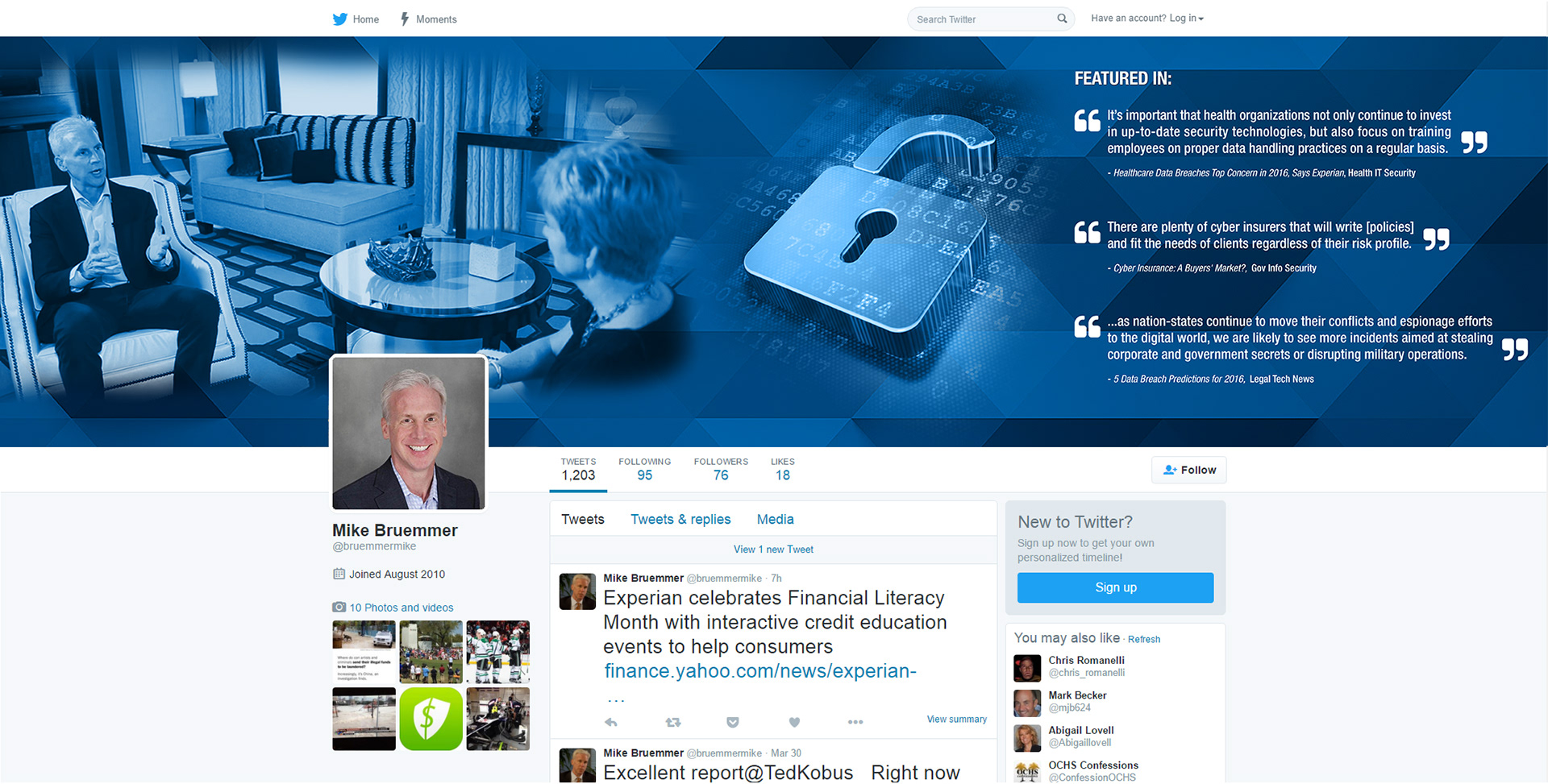Refresh the You may also like suggestions
1548x784 pixels.
click(1144, 639)
